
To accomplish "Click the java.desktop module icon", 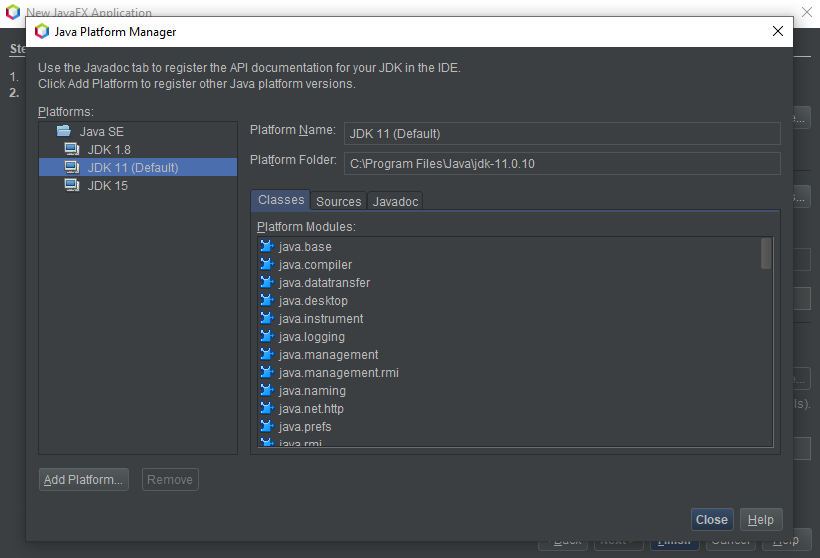I will (x=267, y=300).
